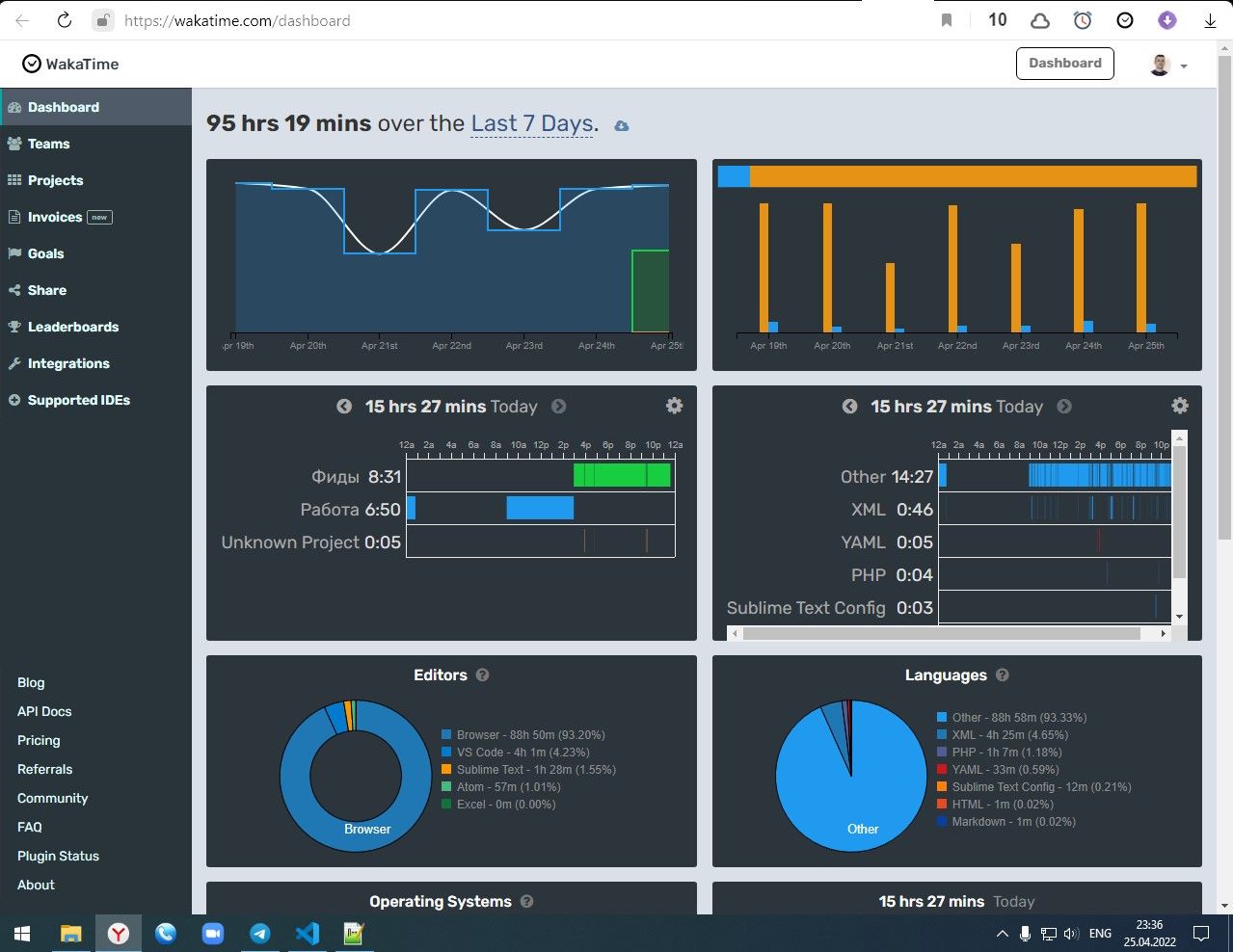1233x952 pixels.
Task: Open the gear settings in Other/XML panel
Action: (1180, 406)
